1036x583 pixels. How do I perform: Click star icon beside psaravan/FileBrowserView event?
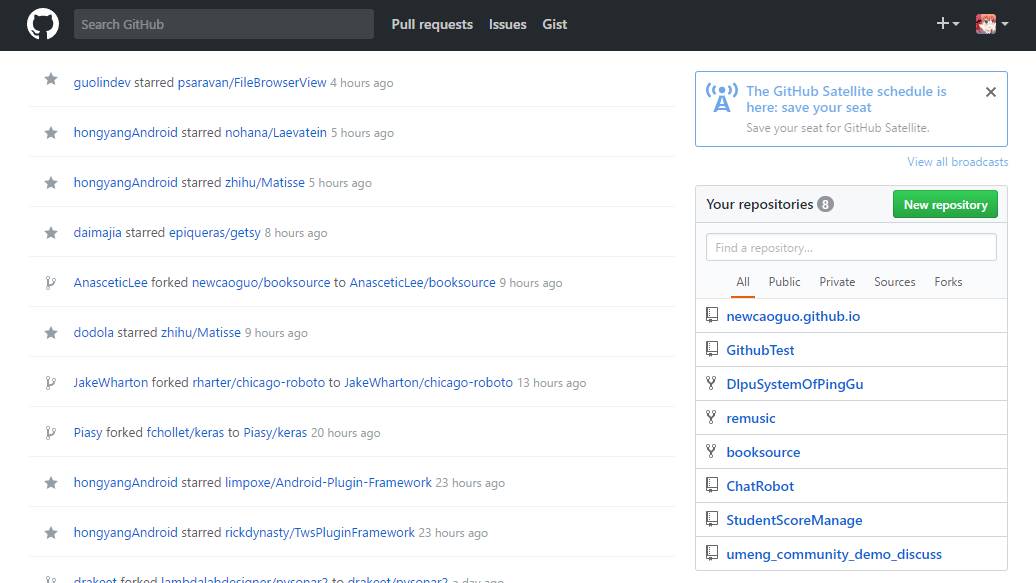(51, 79)
